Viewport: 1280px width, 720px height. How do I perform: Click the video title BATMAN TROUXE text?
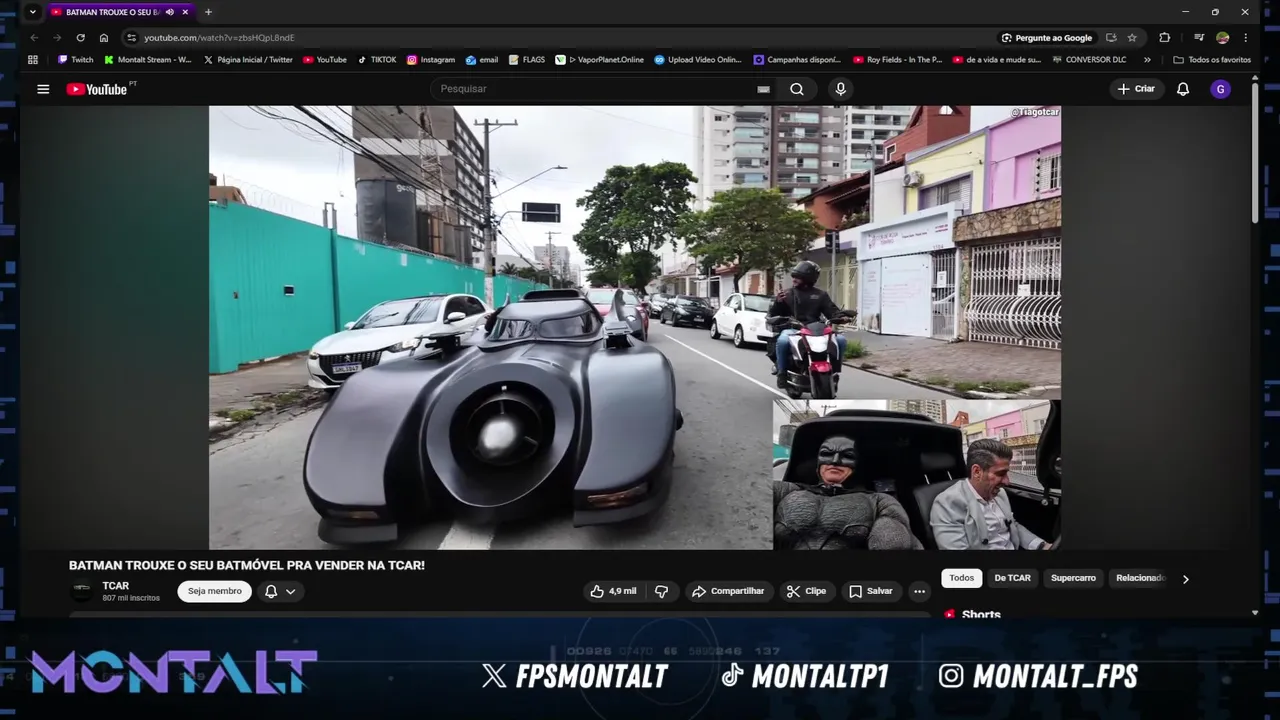coord(247,565)
